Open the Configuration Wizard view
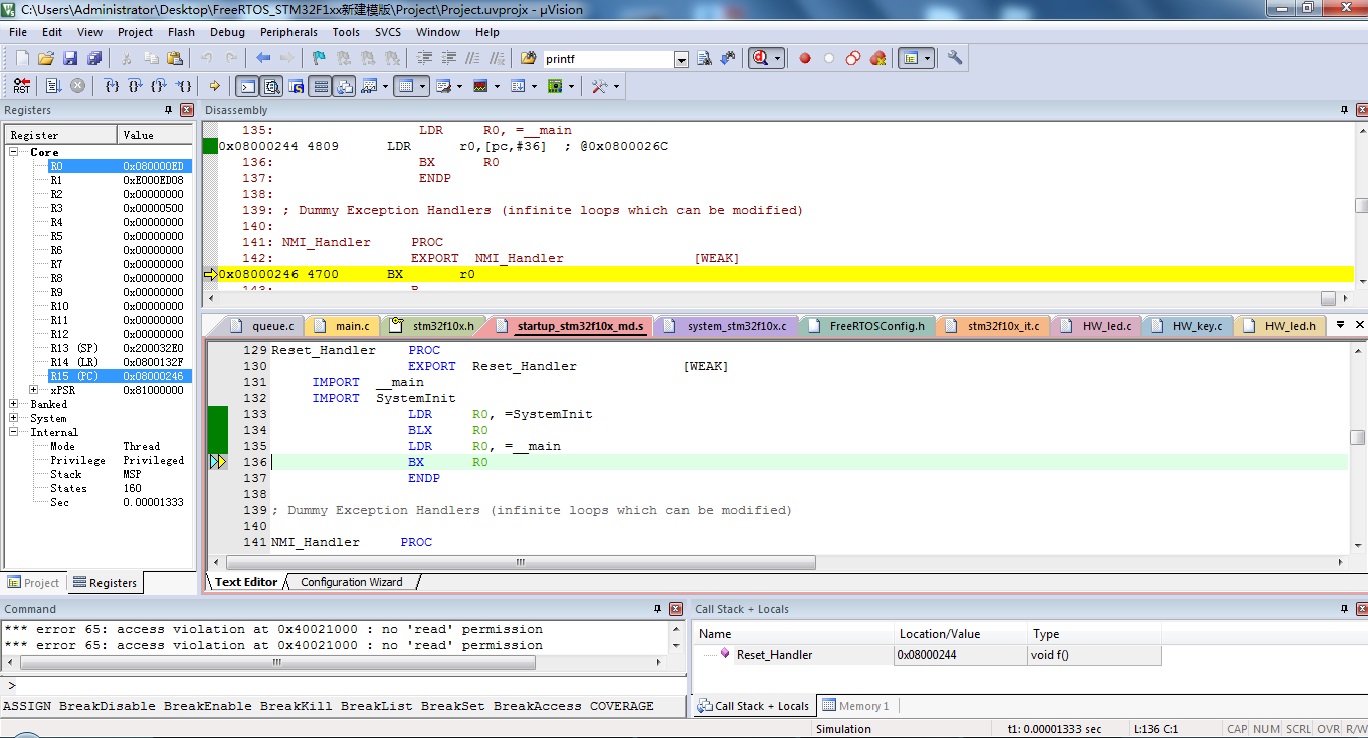The height and width of the screenshot is (738, 1368). (351, 582)
